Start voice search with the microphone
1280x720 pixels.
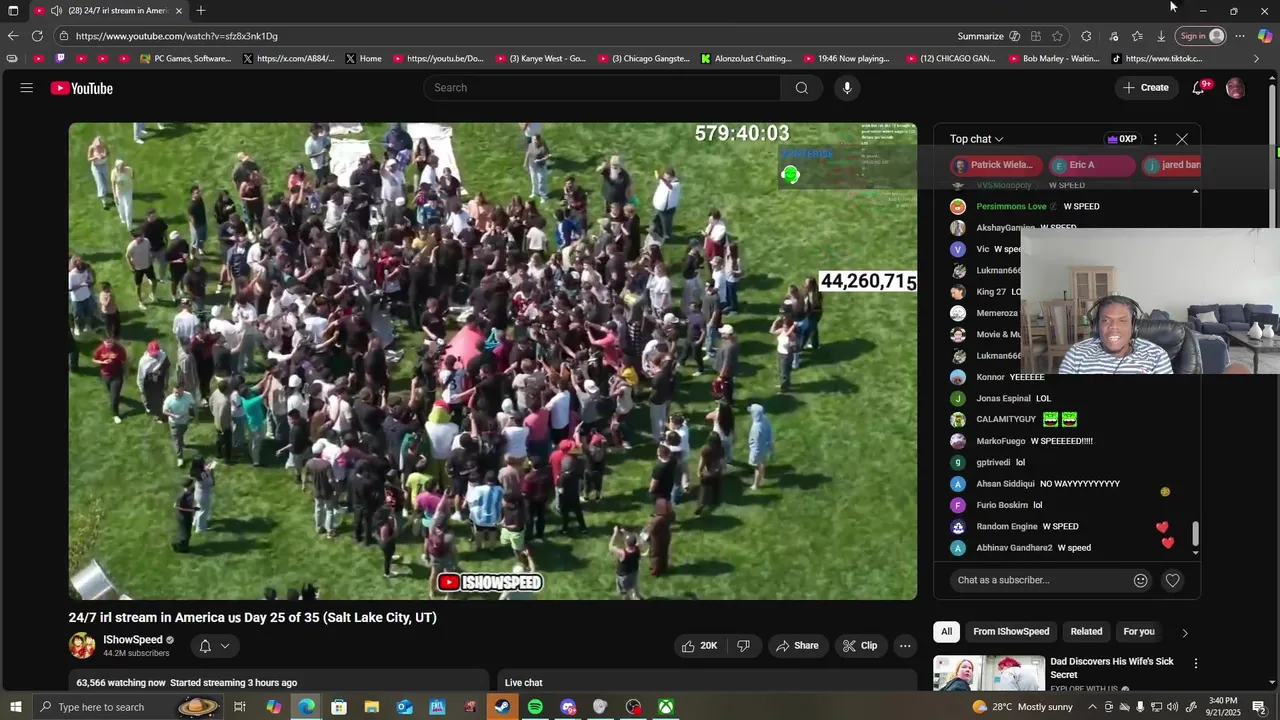pos(847,88)
